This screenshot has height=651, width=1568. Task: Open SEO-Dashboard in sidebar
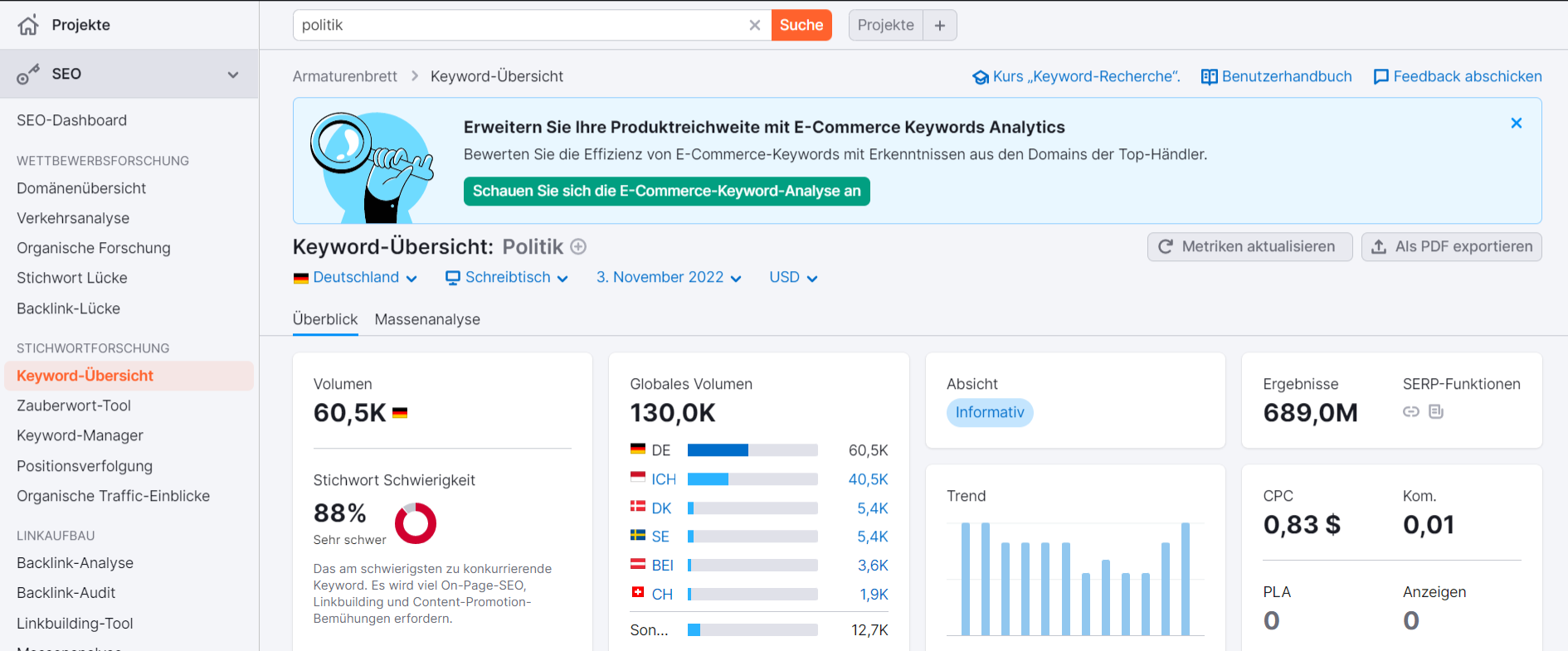(72, 120)
